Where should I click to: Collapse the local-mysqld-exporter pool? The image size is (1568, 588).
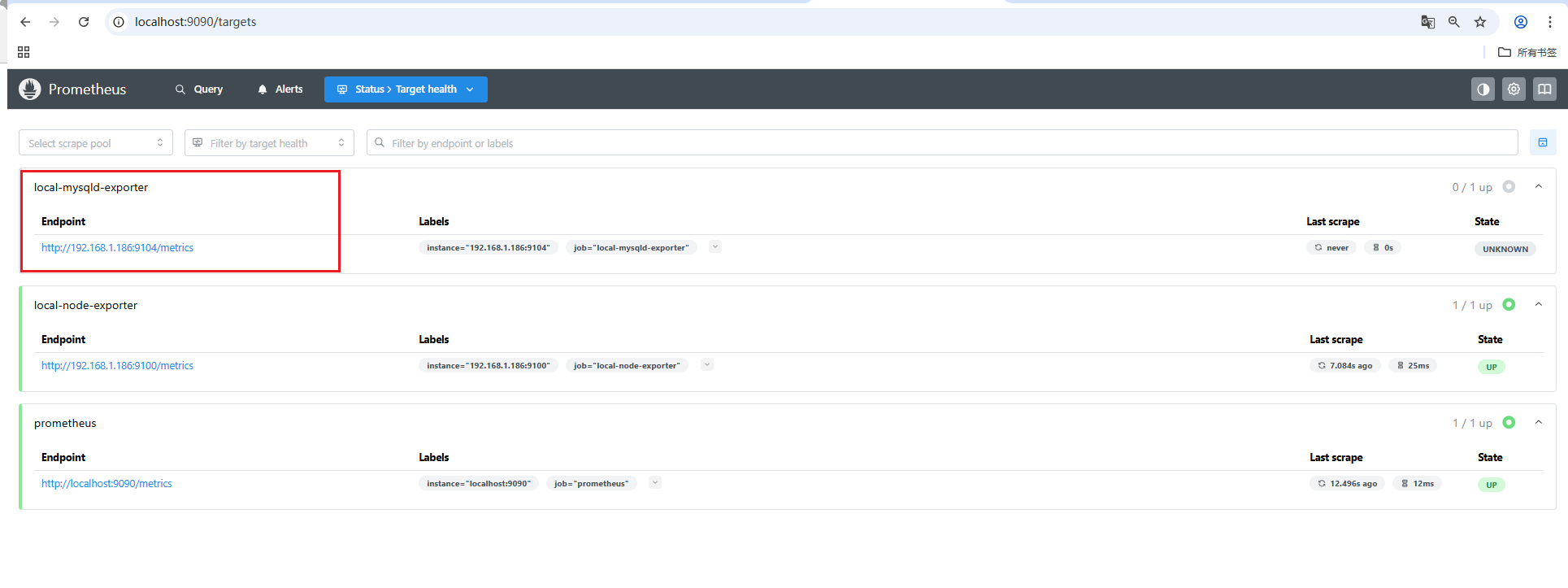pos(1538,187)
